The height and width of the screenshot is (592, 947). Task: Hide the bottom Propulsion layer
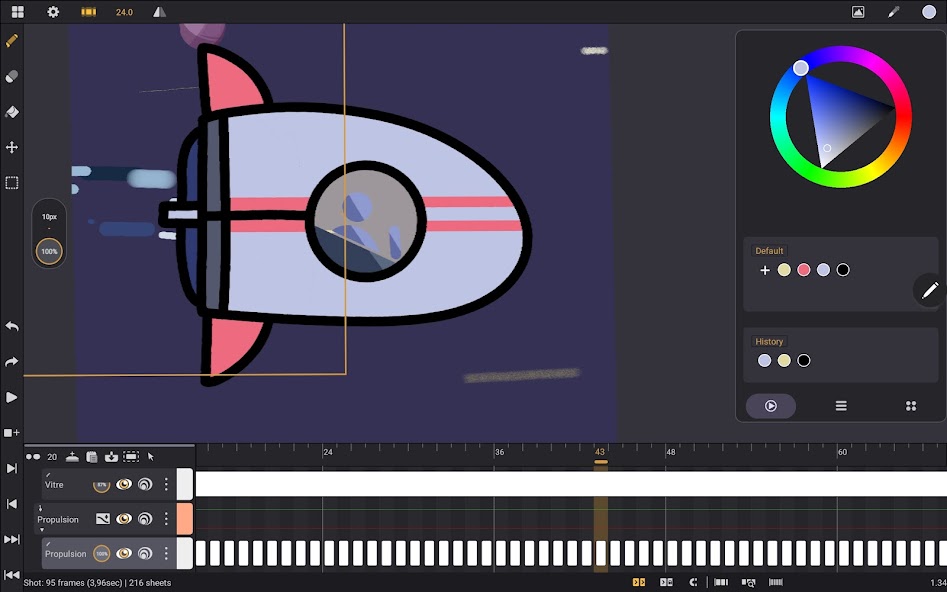(x=124, y=553)
